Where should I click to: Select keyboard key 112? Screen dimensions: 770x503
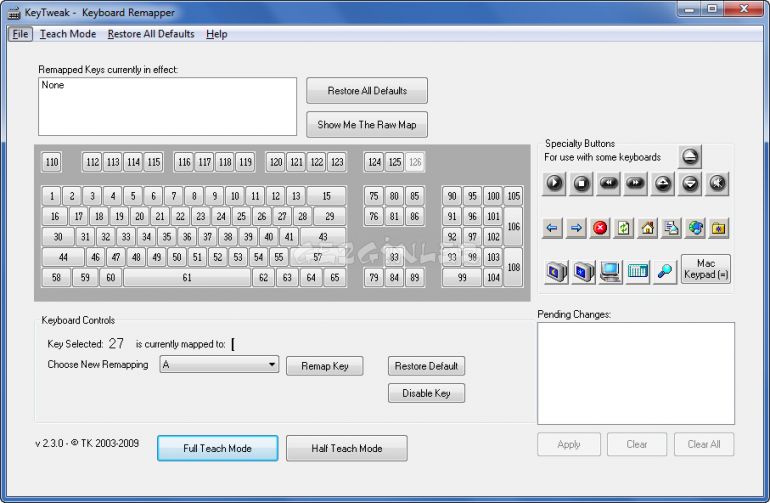tap(92, 162)
